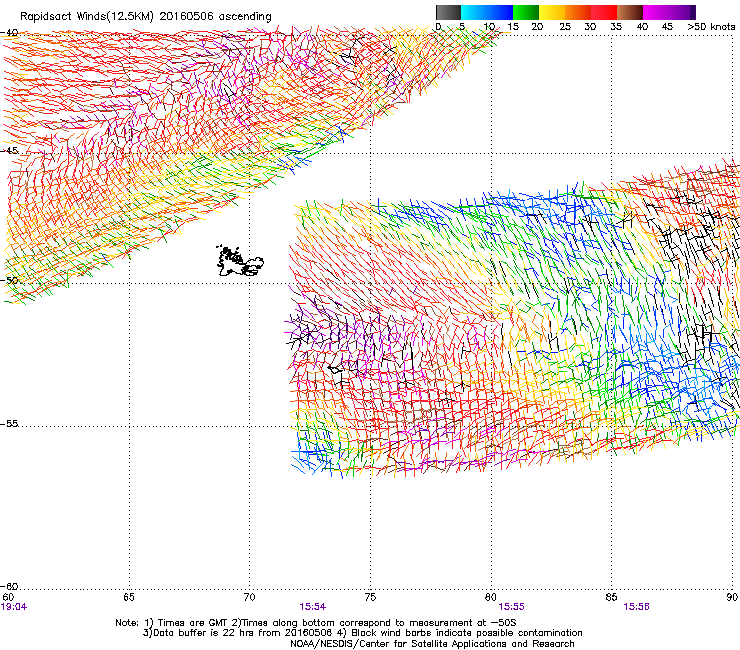Click the '-60' latitude label
The height and width of the screenshot is (650, 740).
click(x=9, y=586)
